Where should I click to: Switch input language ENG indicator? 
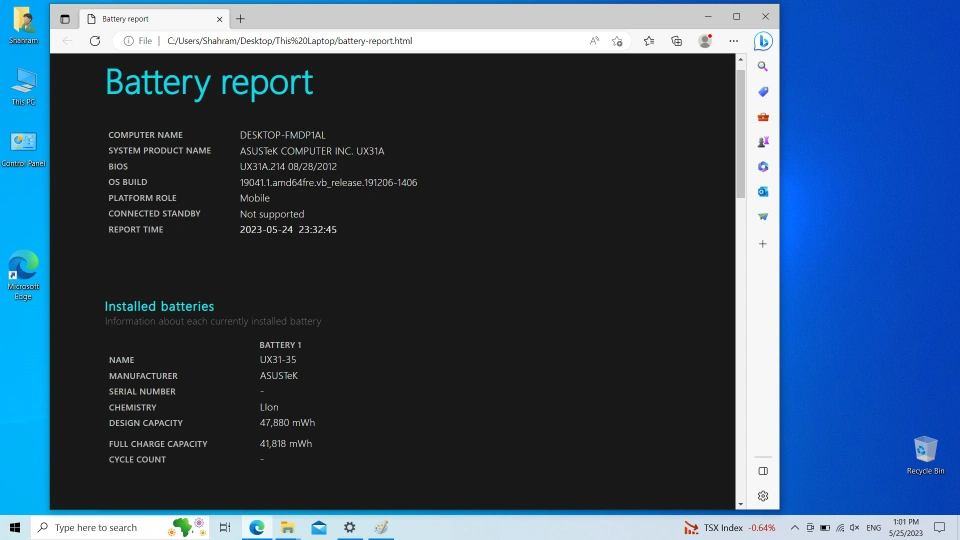point(874,527)
